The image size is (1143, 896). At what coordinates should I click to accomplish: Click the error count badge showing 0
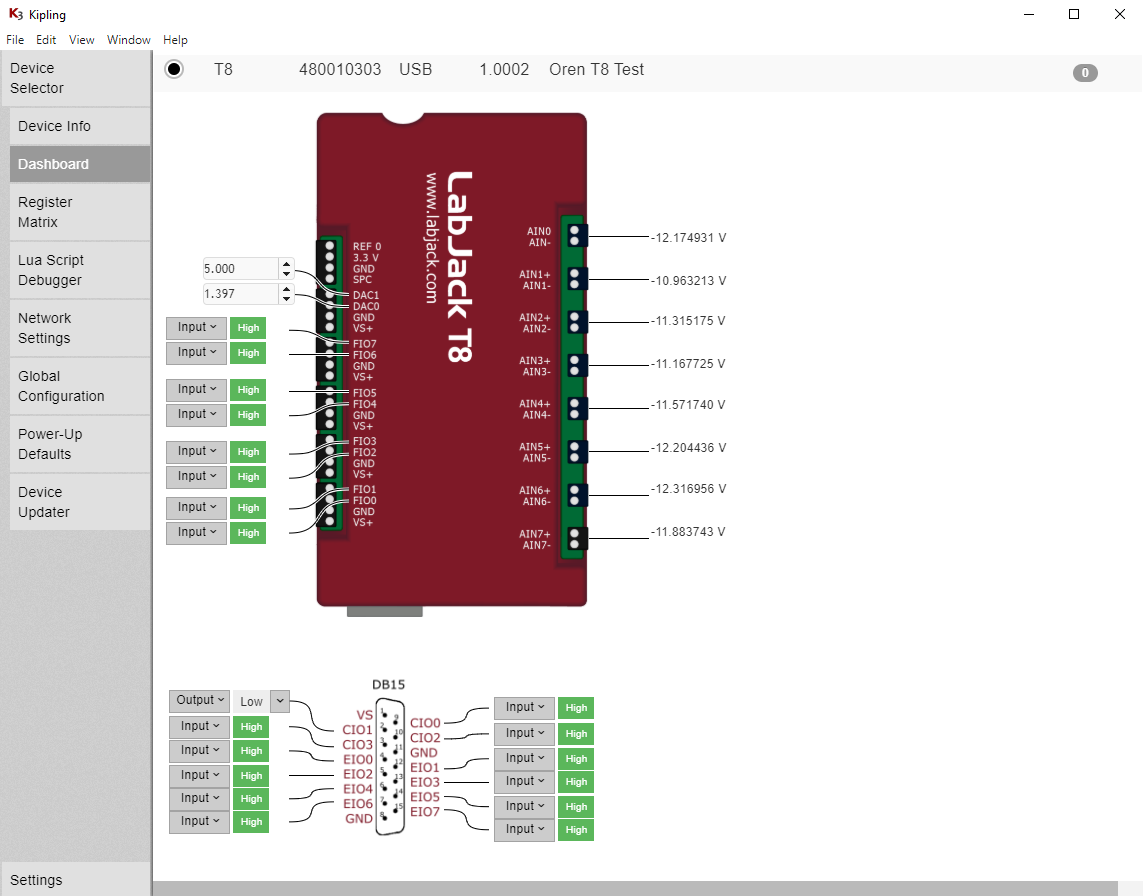1085,72
